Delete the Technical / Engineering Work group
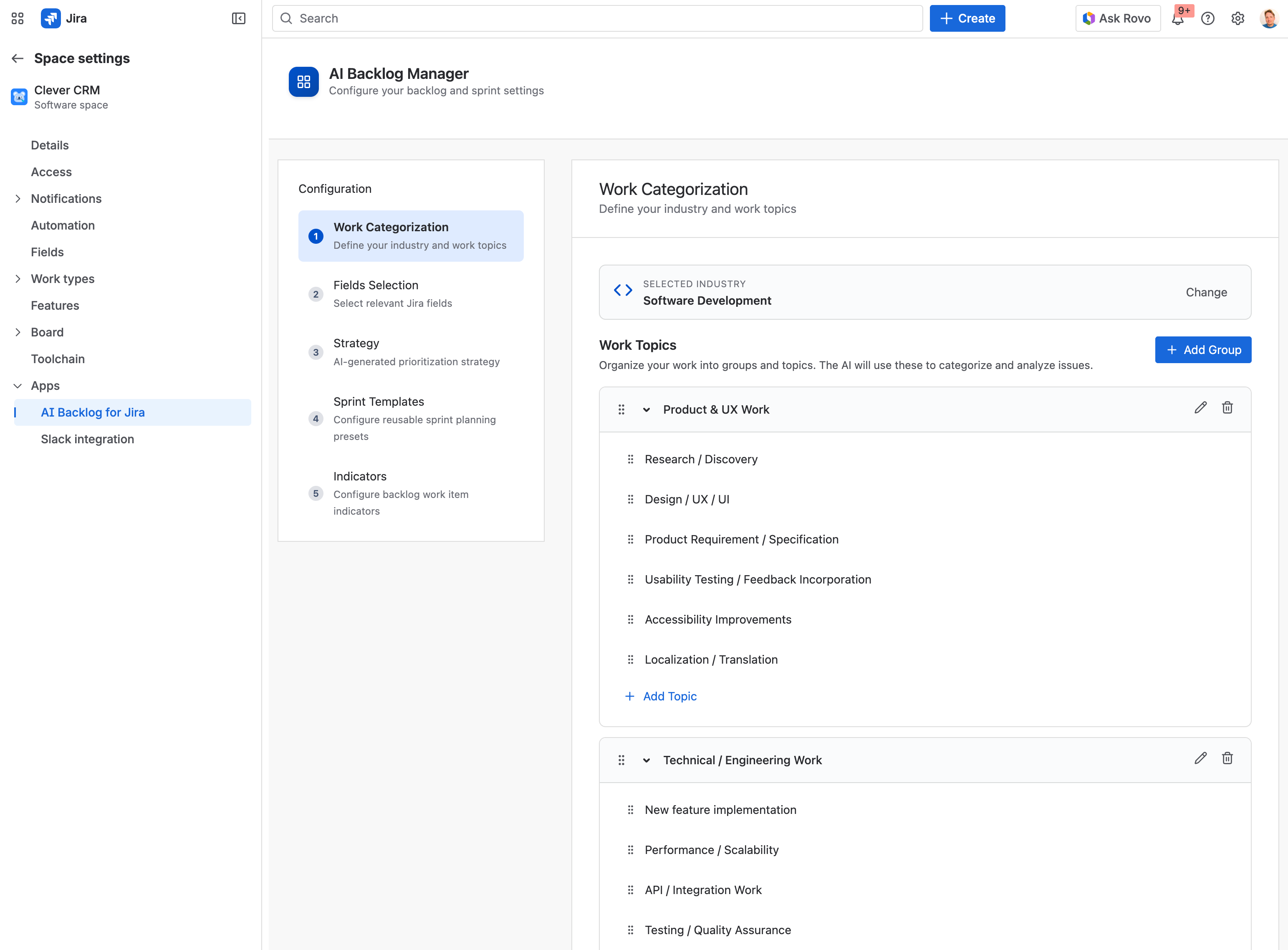The width and height of the screenshot is (1288, 950). tap(1227, 758)
